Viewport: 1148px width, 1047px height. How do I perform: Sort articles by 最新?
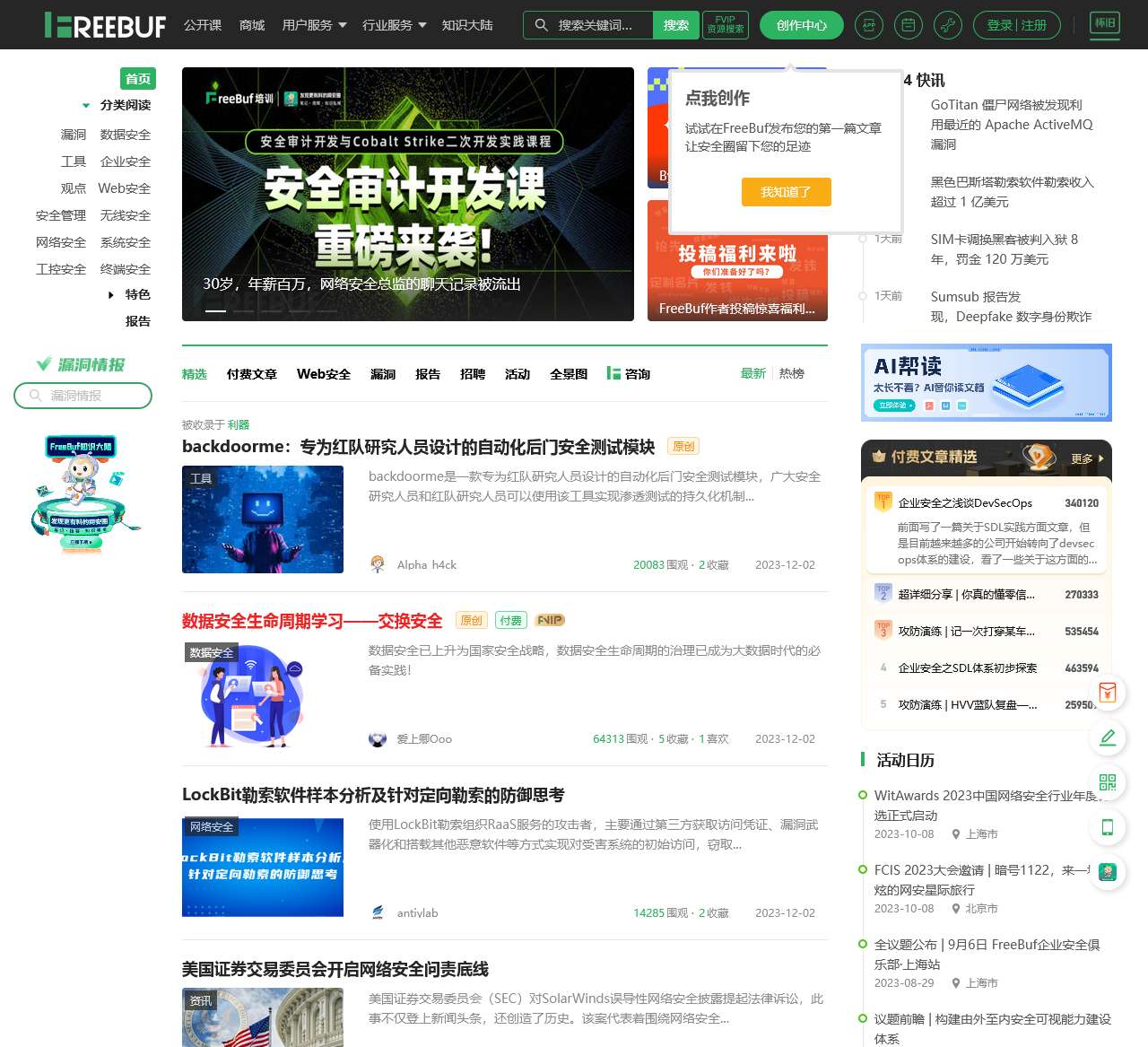[753, 373]
